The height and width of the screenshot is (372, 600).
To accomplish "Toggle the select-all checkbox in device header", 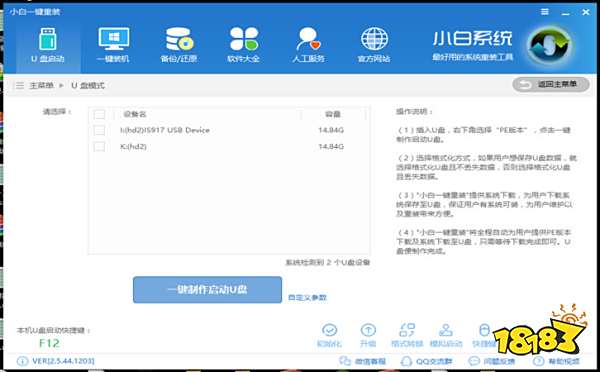I will click(99, 114).
